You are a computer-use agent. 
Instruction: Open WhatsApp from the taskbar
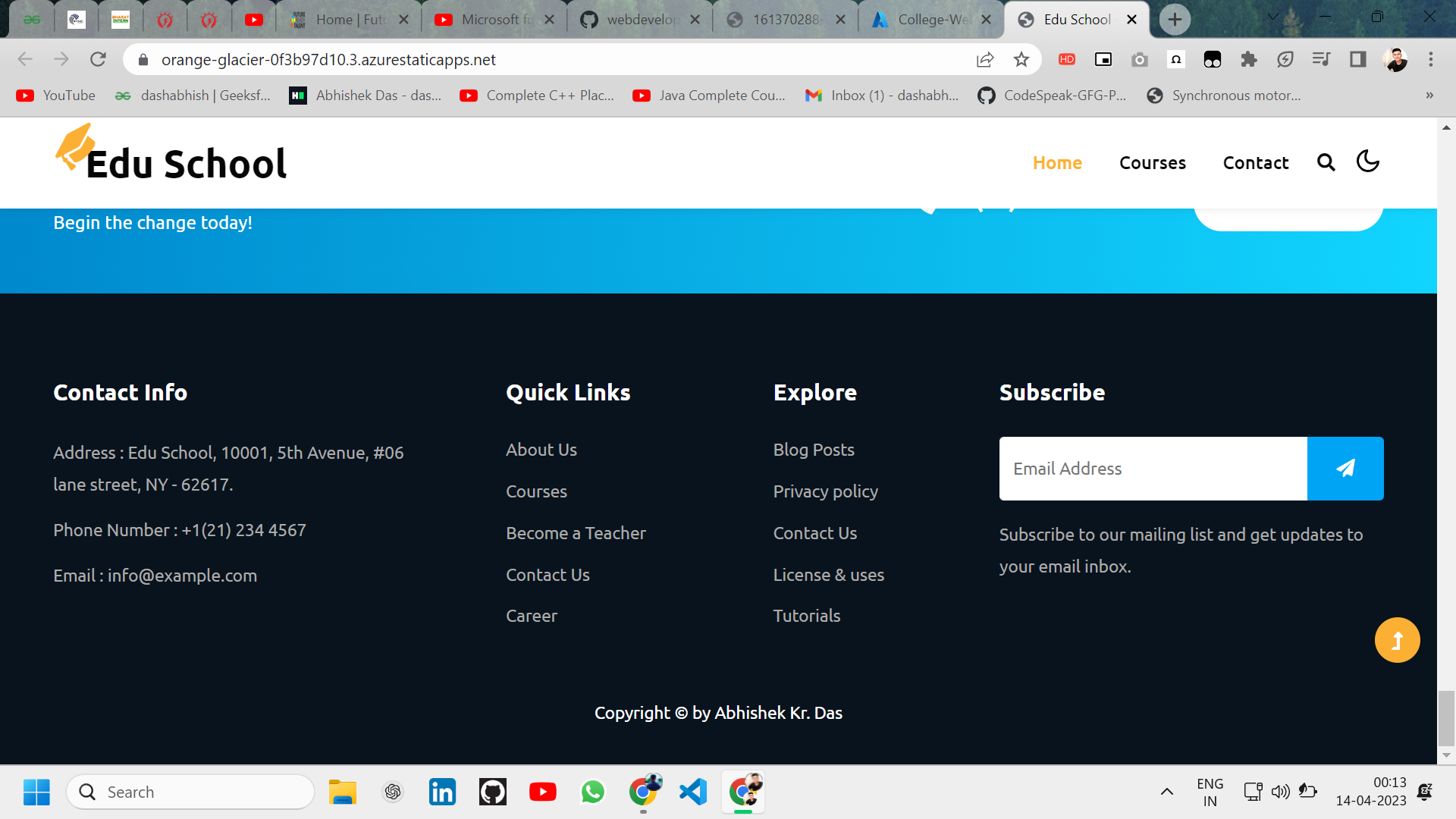point(592,791)
